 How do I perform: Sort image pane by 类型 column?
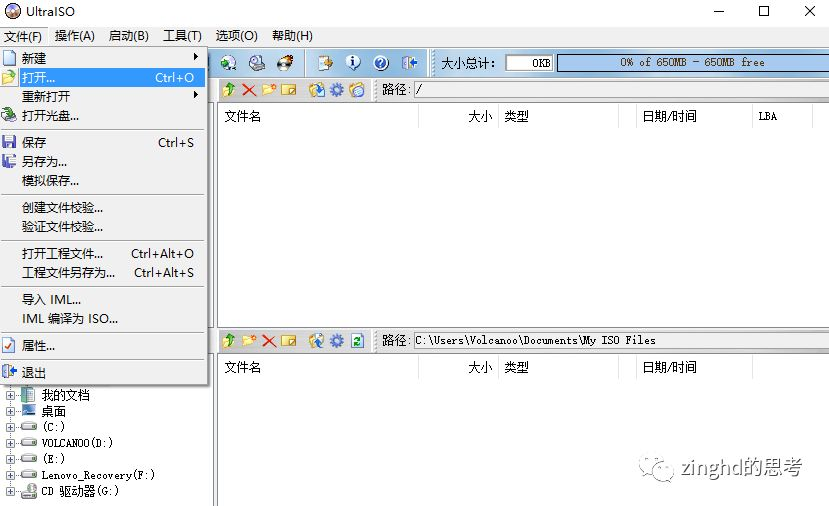pos(558,116)
